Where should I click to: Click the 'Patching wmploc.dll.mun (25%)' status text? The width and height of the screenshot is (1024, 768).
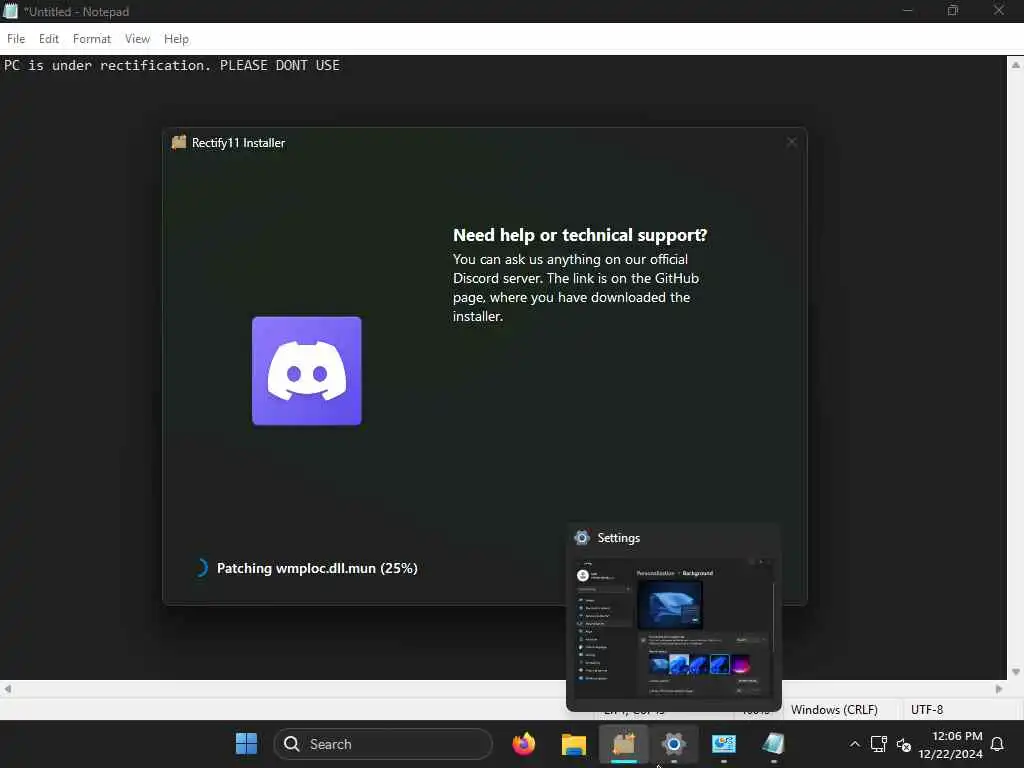(x=317, y=568)
